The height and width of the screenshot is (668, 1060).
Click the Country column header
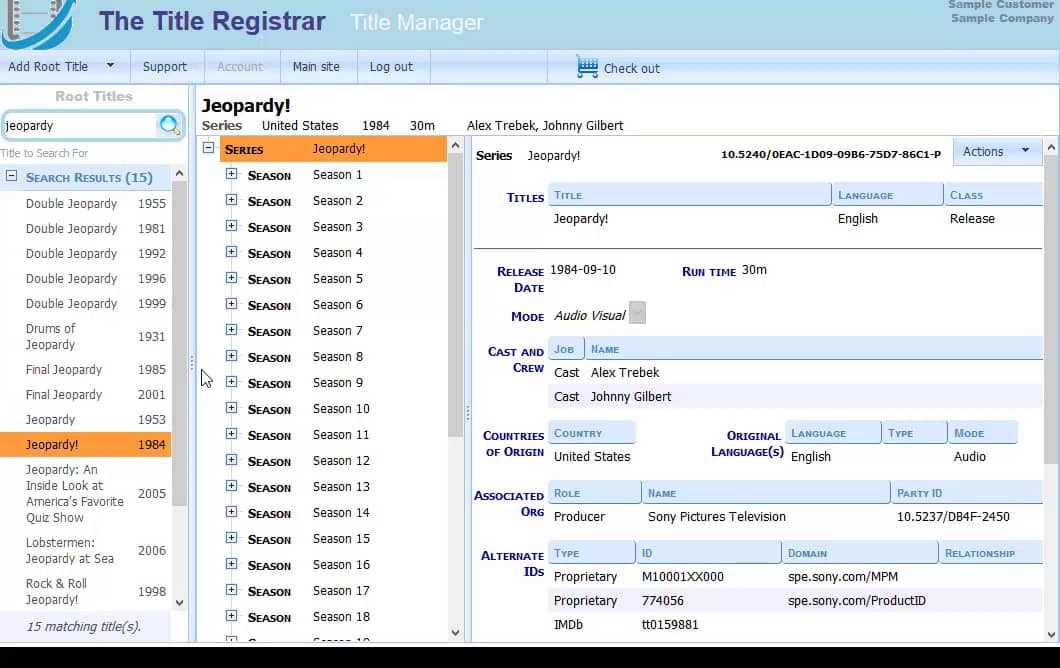[592, 433]
